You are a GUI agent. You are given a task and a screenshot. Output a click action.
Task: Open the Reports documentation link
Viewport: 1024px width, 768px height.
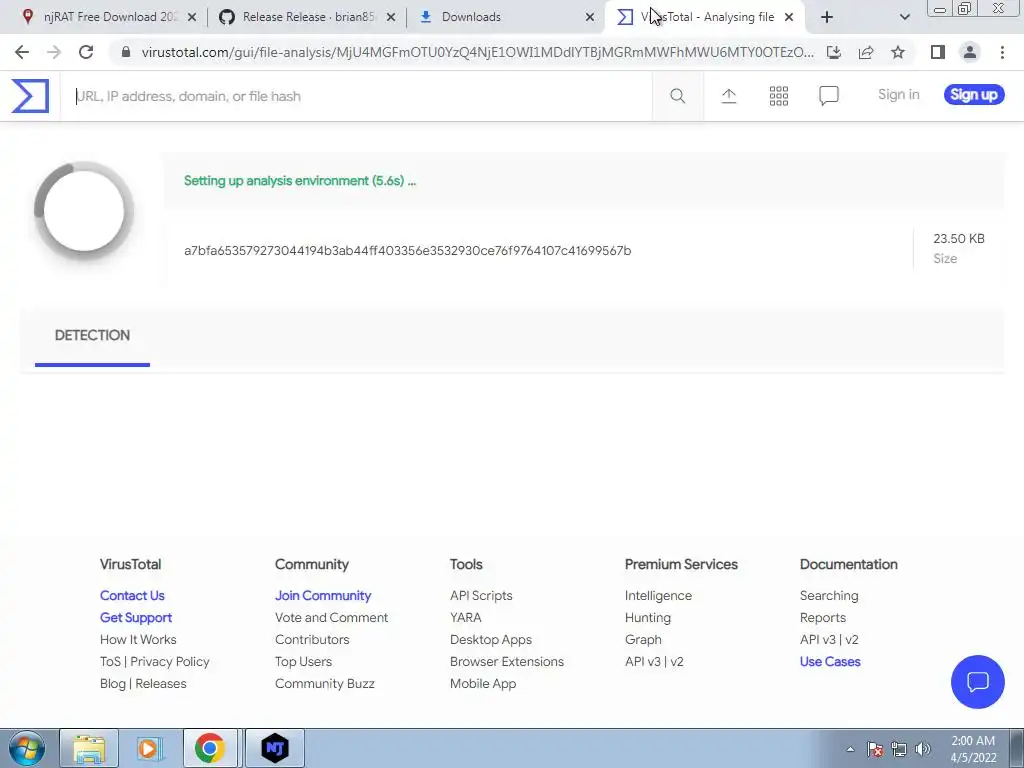point(822,618)
